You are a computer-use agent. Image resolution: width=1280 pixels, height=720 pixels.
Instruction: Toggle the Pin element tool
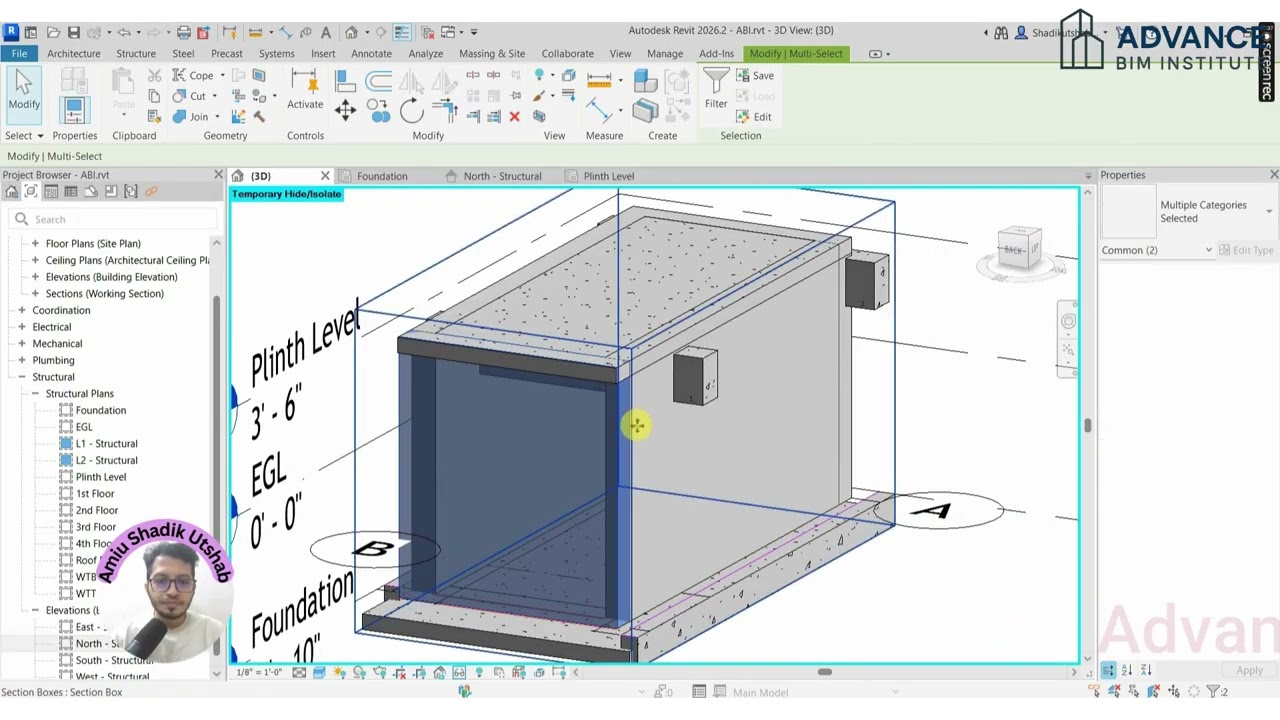pos(515,96)
